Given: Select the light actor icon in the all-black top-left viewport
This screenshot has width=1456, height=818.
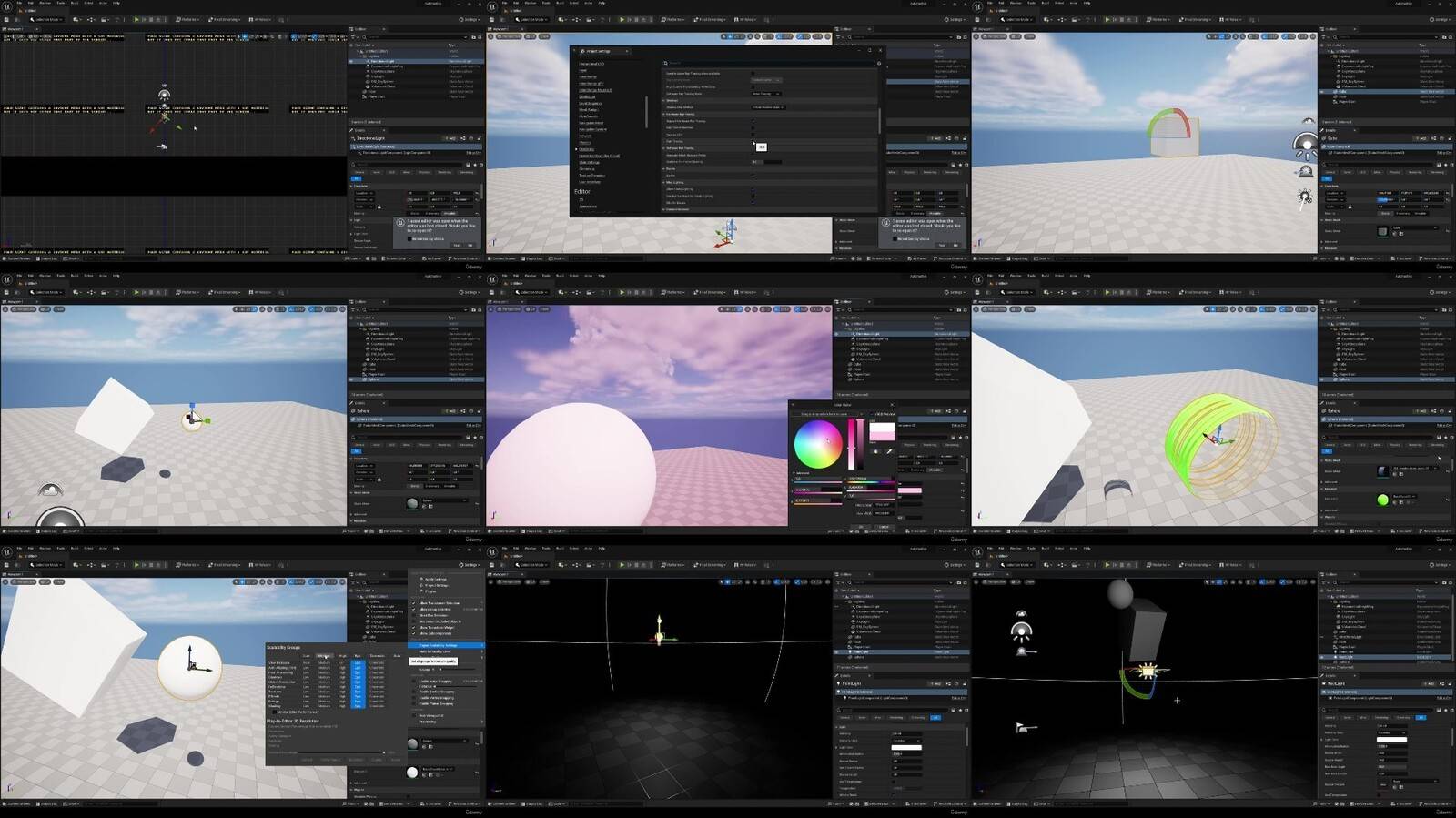Looking at the screenshot, I should pyautogui.click(x=164, y=96).
